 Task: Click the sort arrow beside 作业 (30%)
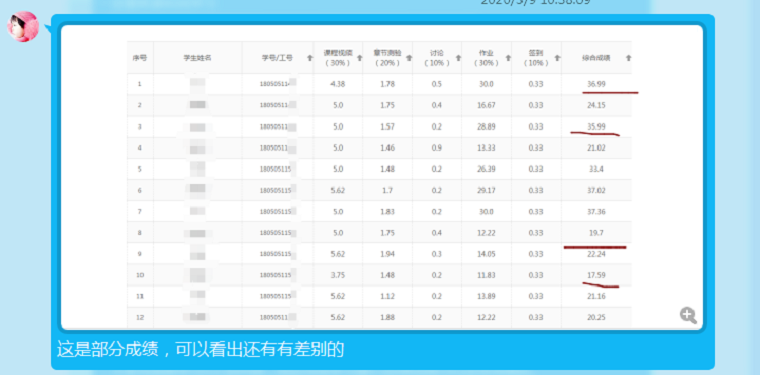(508, 58)
